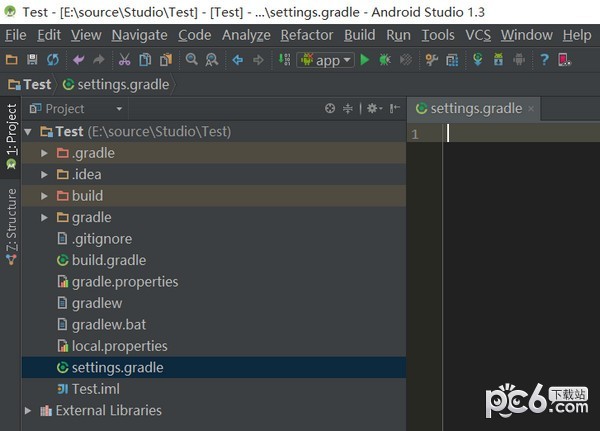This screenshot has width=600, height=431.
Task: Click the Copy icon in toolbar
Action: [145, 60]
